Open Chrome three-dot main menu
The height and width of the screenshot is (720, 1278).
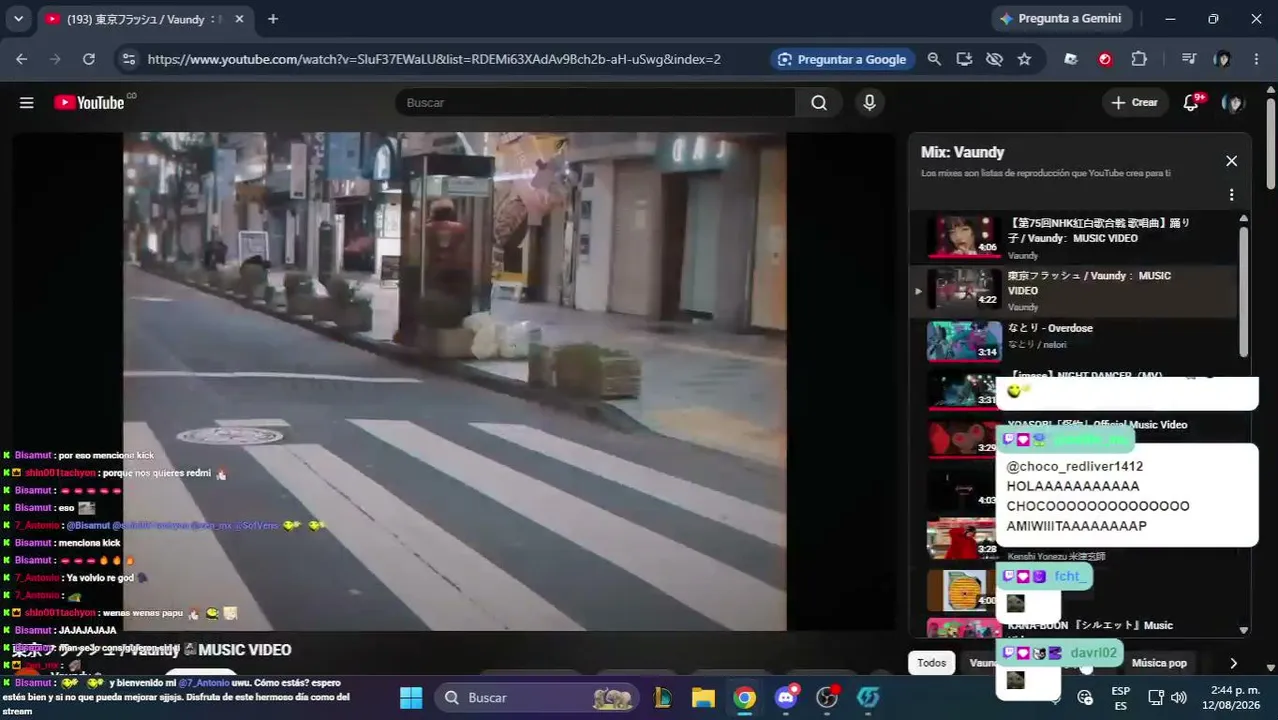pos(1256,59)
